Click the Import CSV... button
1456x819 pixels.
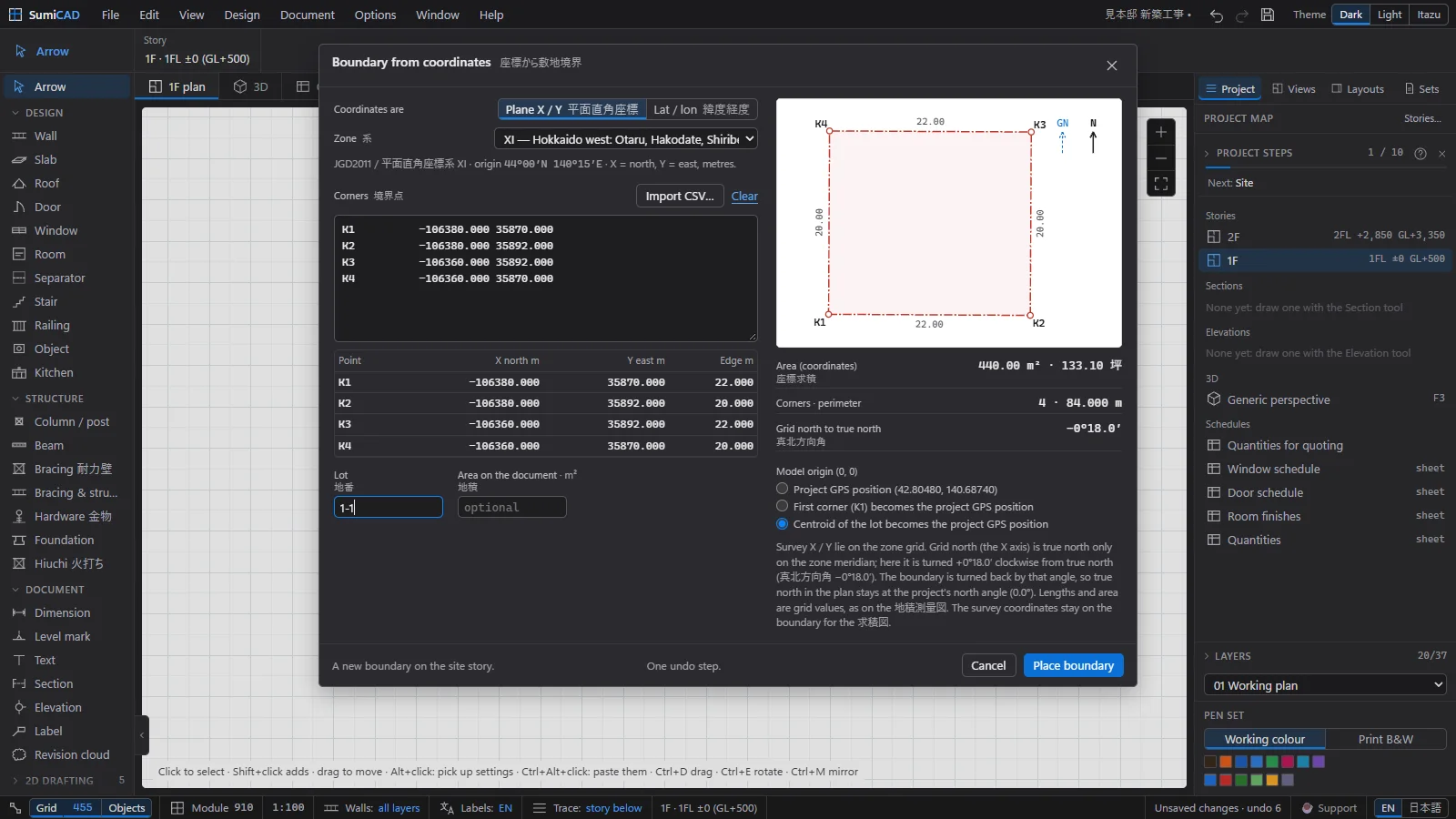tap(680, 197)
